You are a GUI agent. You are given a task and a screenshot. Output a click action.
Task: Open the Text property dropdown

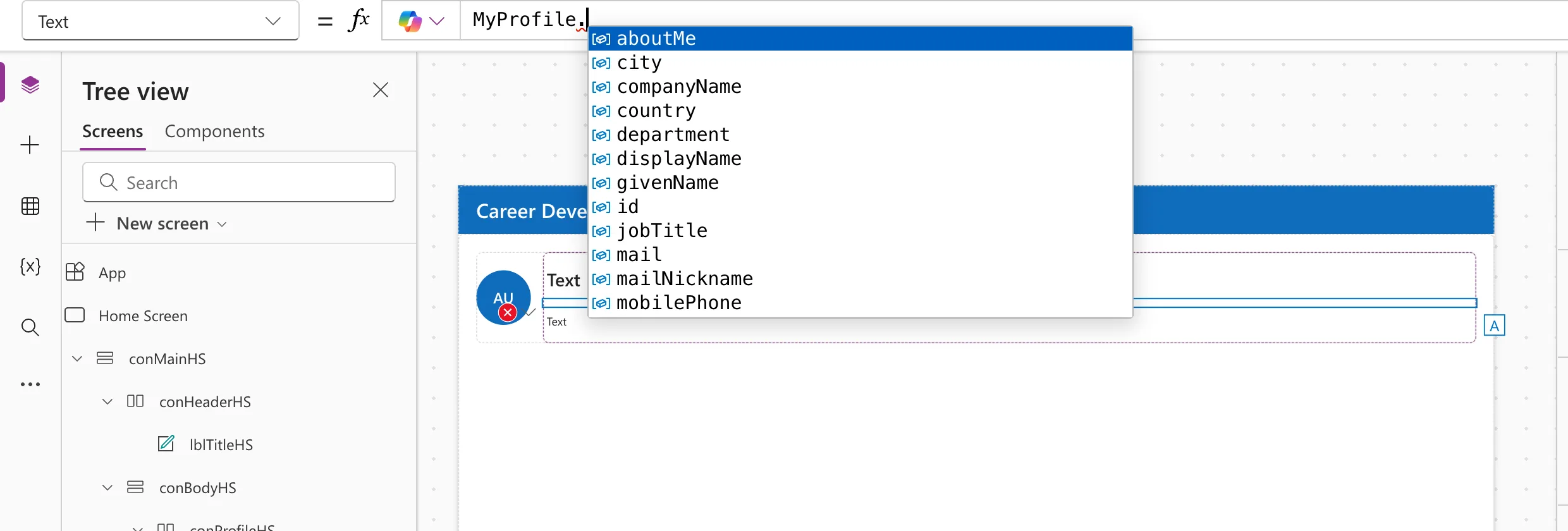click(x=161, y=21)
